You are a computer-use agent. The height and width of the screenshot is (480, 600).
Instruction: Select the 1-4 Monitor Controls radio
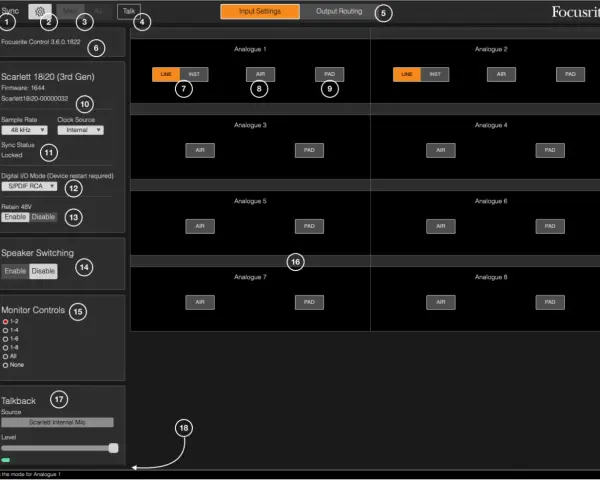click(x=5, y=330)
